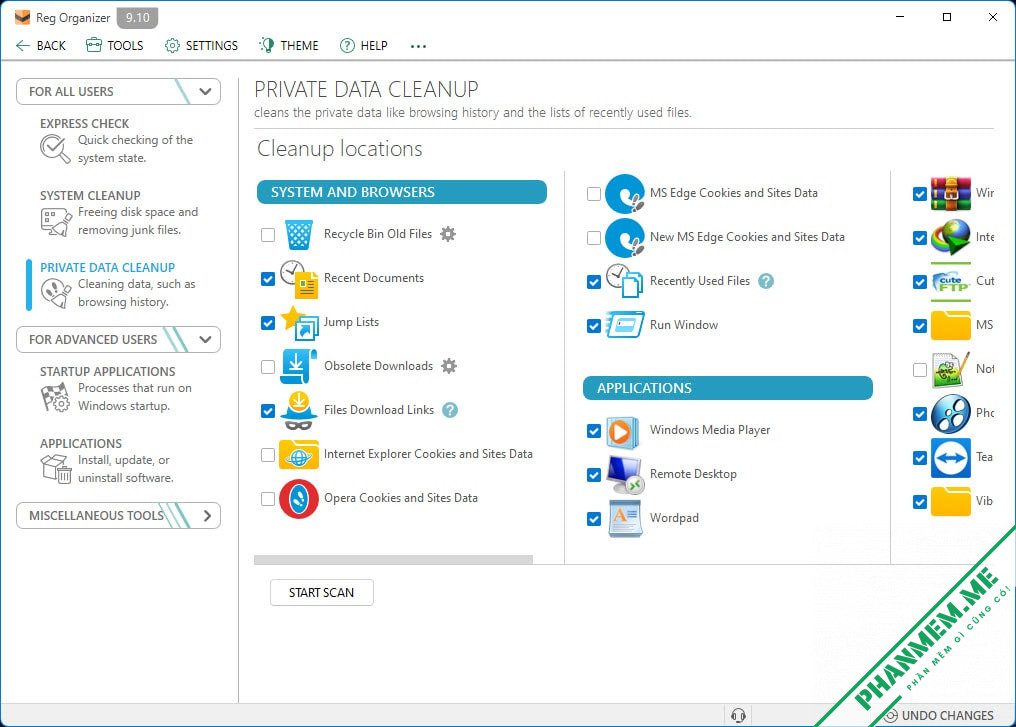Click the Opera Cookies icon
Image resolution: width=1016 pixels, height=727 pixels.
pyautogui.click(x=299, y=499)
